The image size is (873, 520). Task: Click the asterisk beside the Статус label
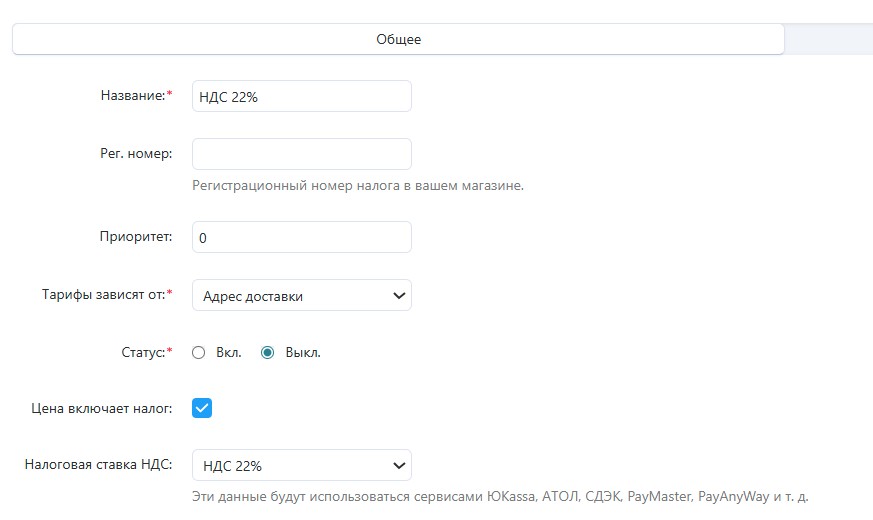[169, 350]
